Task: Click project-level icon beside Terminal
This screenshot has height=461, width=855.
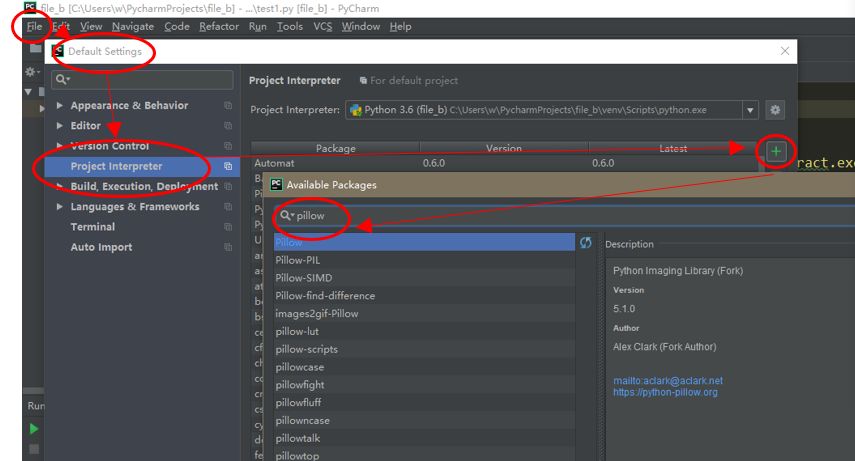Action: pos(228,227)
